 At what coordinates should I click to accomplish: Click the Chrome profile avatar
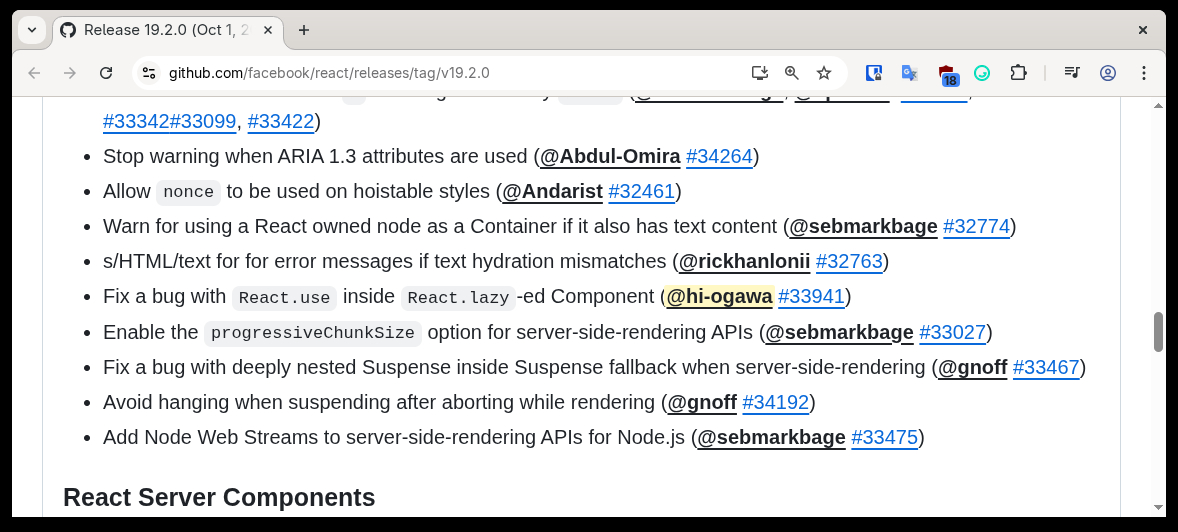[x=1108, y=73]
